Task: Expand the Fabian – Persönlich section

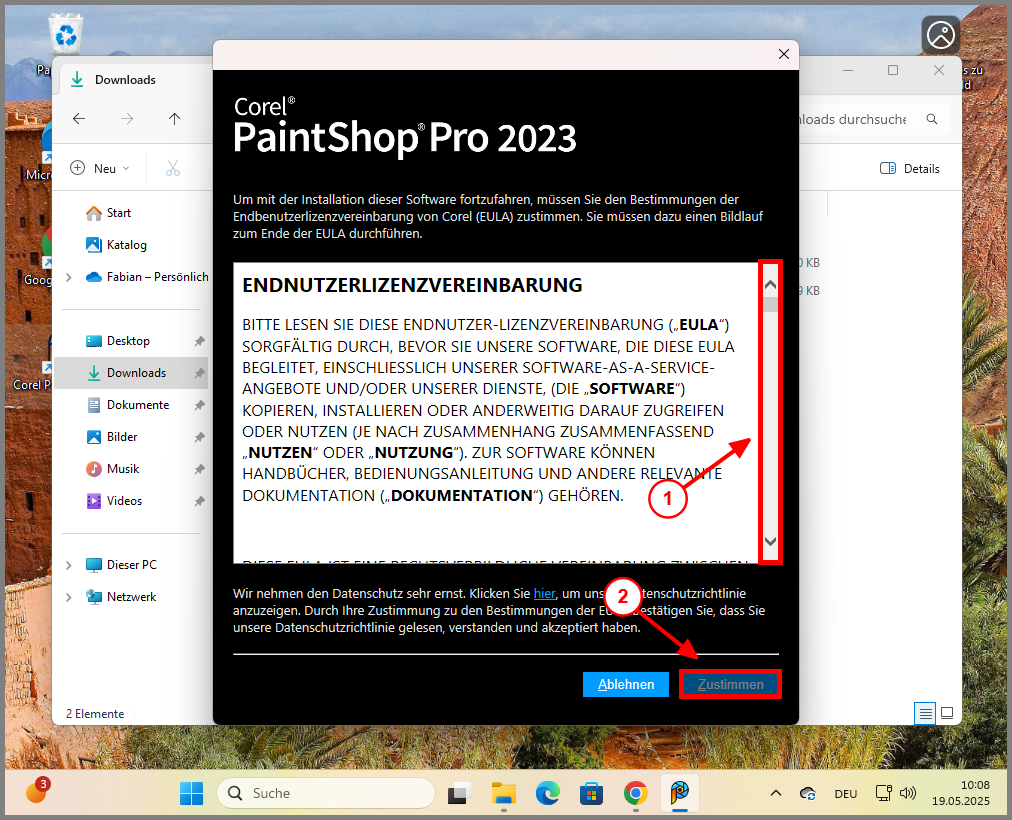Action: [68, 276]
